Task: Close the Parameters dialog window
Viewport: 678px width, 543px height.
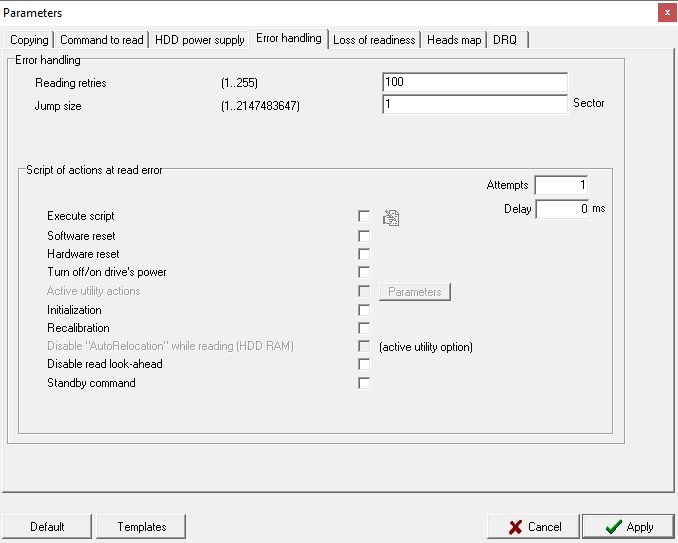Action: coord(665,13)
